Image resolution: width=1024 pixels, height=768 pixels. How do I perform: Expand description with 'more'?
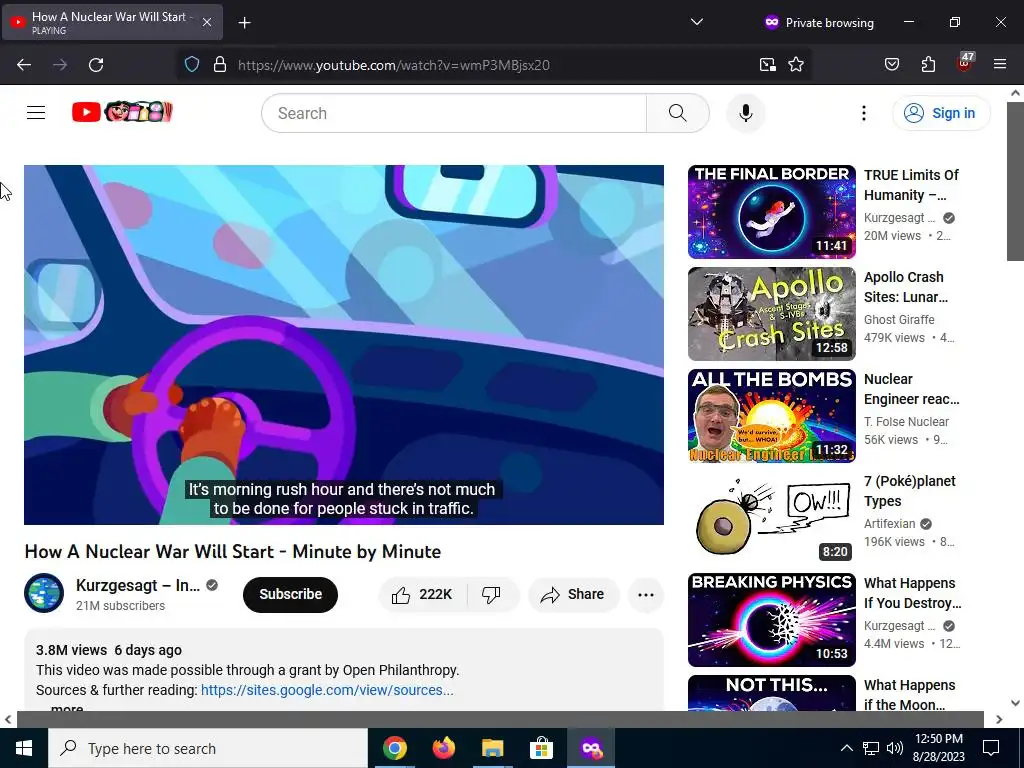click(x=67, y=708)
